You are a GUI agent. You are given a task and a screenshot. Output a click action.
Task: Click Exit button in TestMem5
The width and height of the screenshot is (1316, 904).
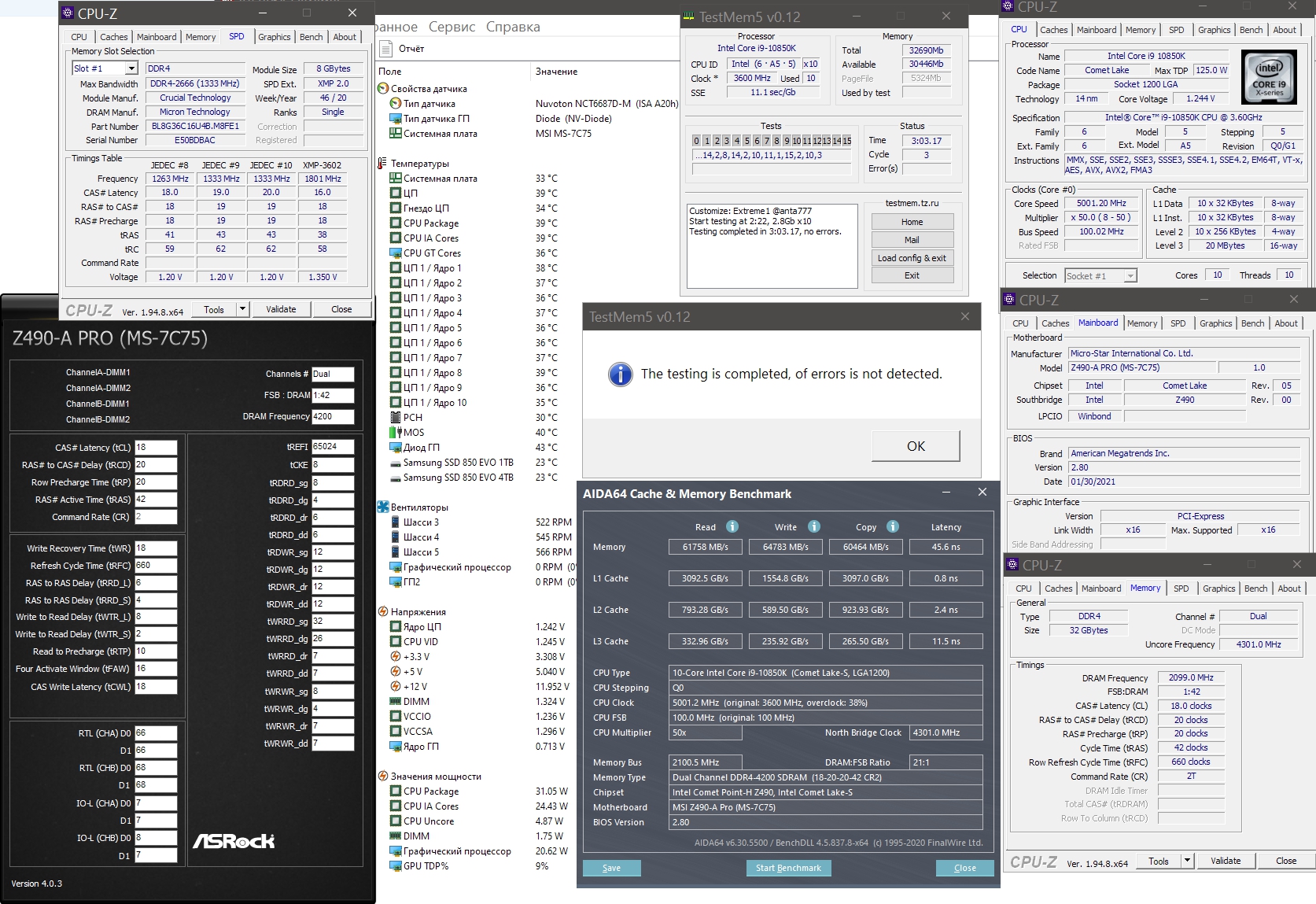point(912,275)
